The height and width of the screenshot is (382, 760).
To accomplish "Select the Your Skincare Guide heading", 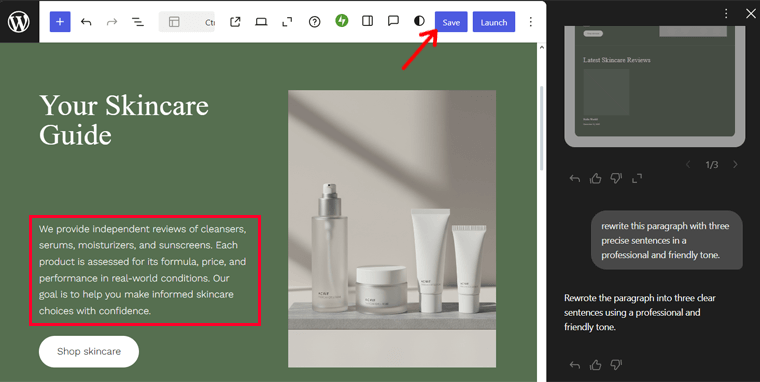I will tap(124, 120).
